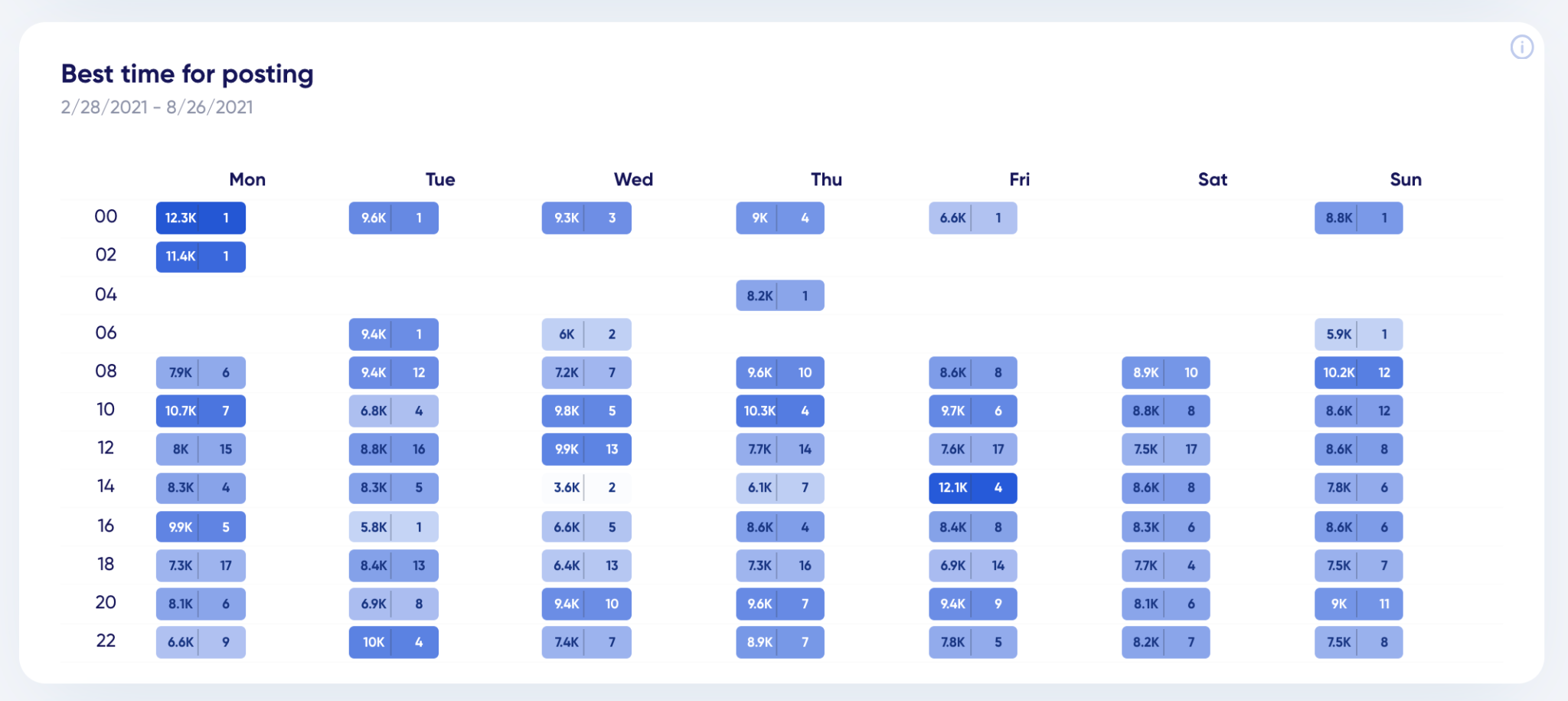Select Thursday 04 cell showing 8.2K
Screen dimensions: 1568x701
pos(780,296)
